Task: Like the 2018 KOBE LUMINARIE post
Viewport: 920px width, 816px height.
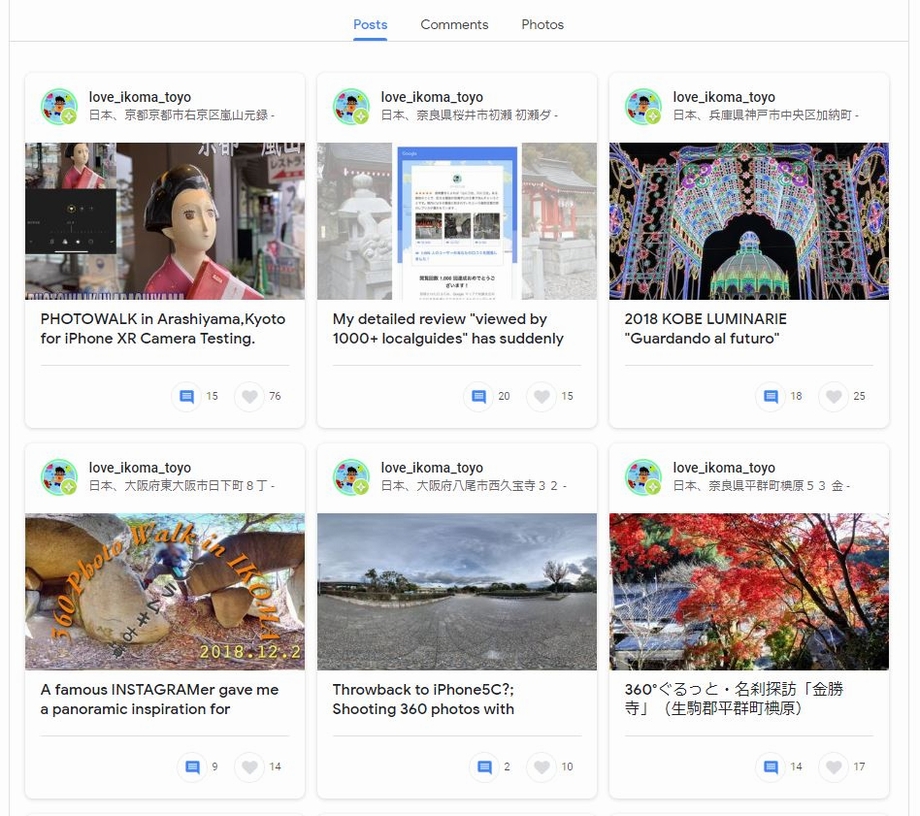Action: coord(834,397)
